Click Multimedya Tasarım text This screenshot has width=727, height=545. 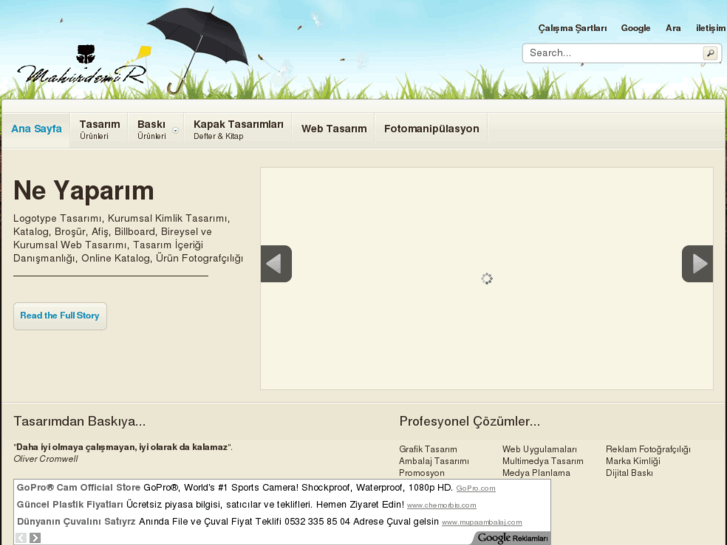point(543,461)
